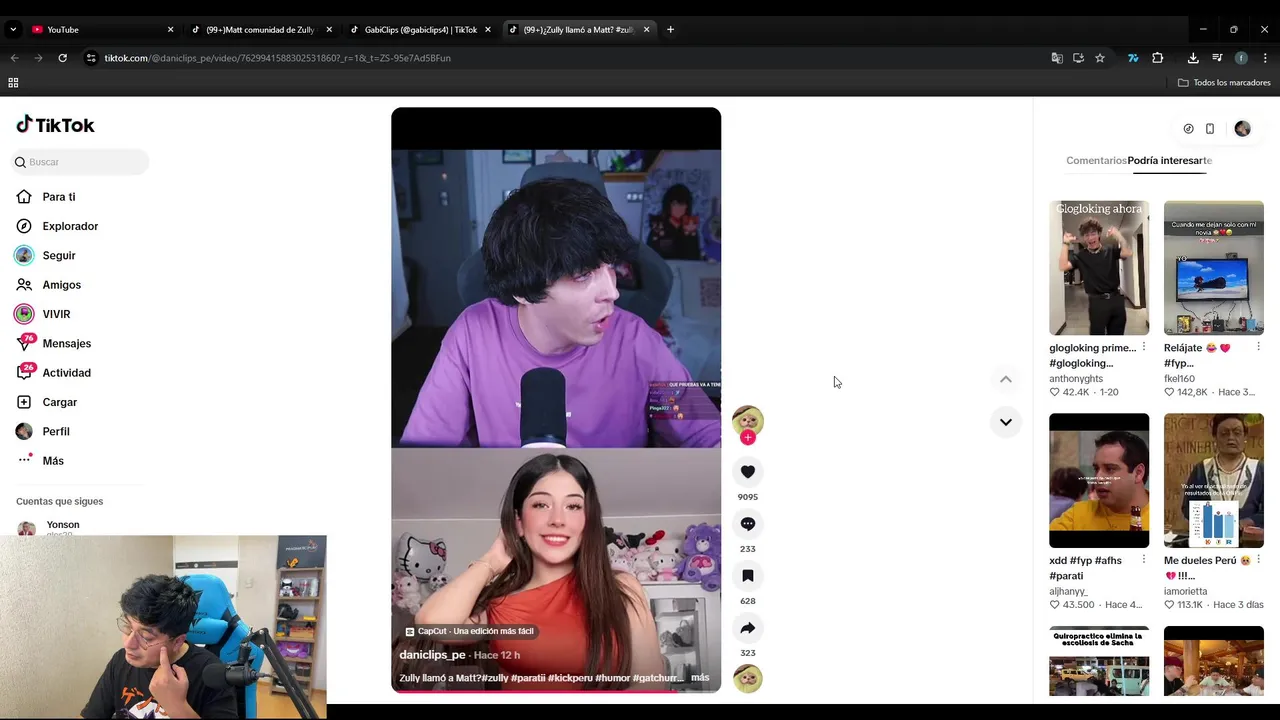Open the Chrome three-dot menu

click(x=1265, y=58)
